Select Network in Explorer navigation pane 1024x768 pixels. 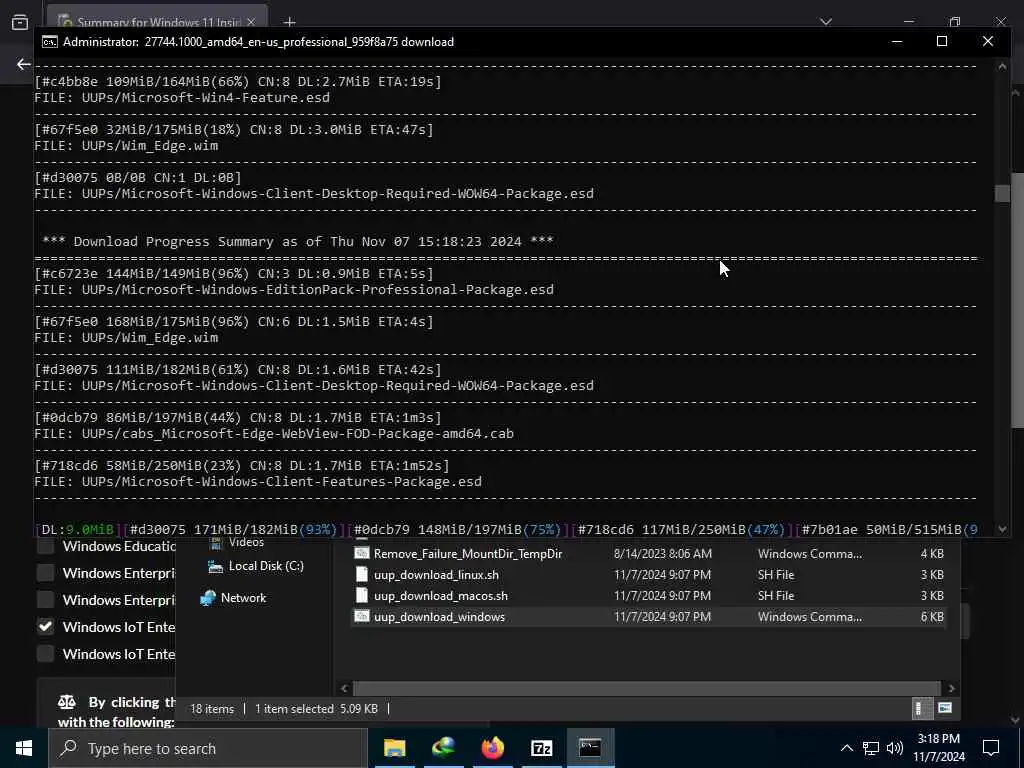tap(243, 598)
